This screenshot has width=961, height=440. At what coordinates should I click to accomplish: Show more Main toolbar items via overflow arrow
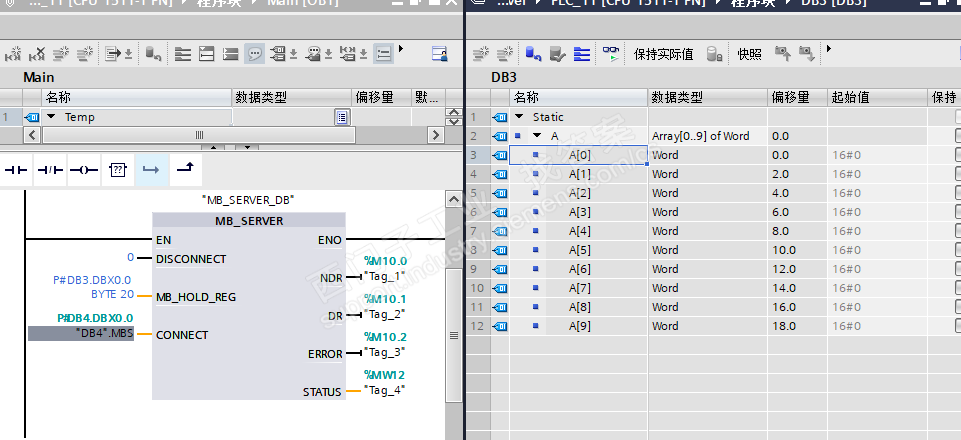coord(401,48)
